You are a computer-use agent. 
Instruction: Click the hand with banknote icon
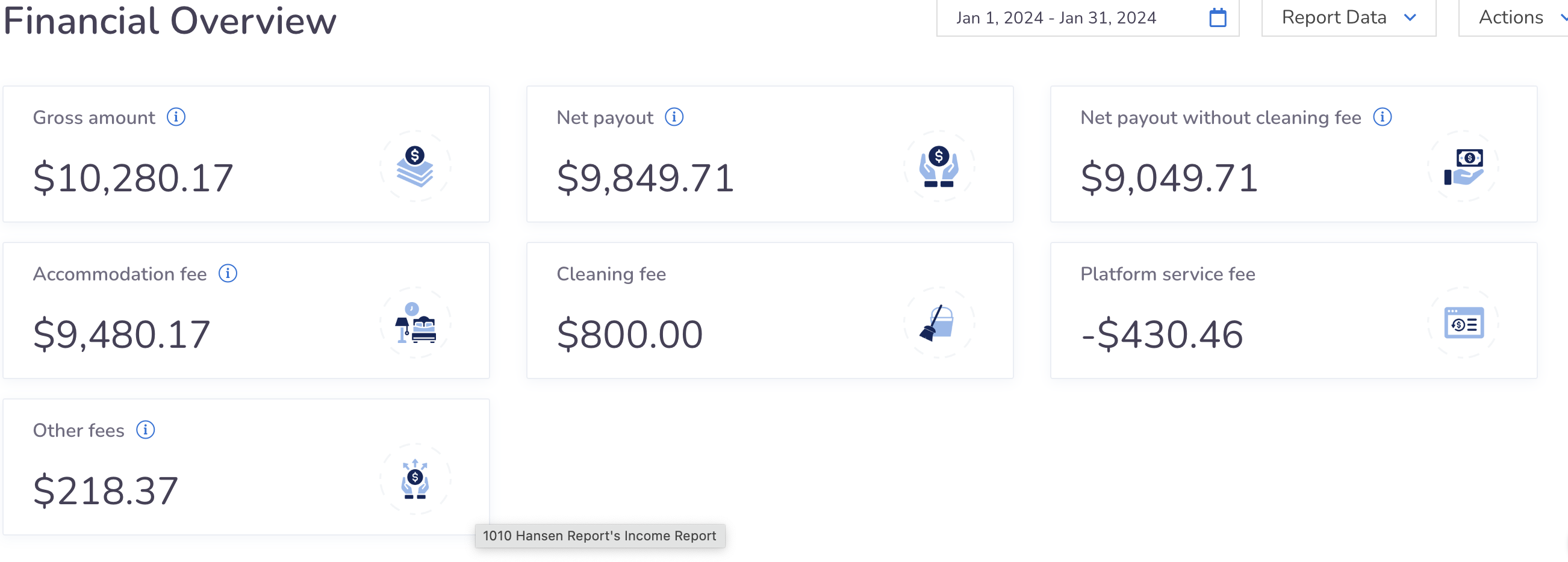(1463, 166)
